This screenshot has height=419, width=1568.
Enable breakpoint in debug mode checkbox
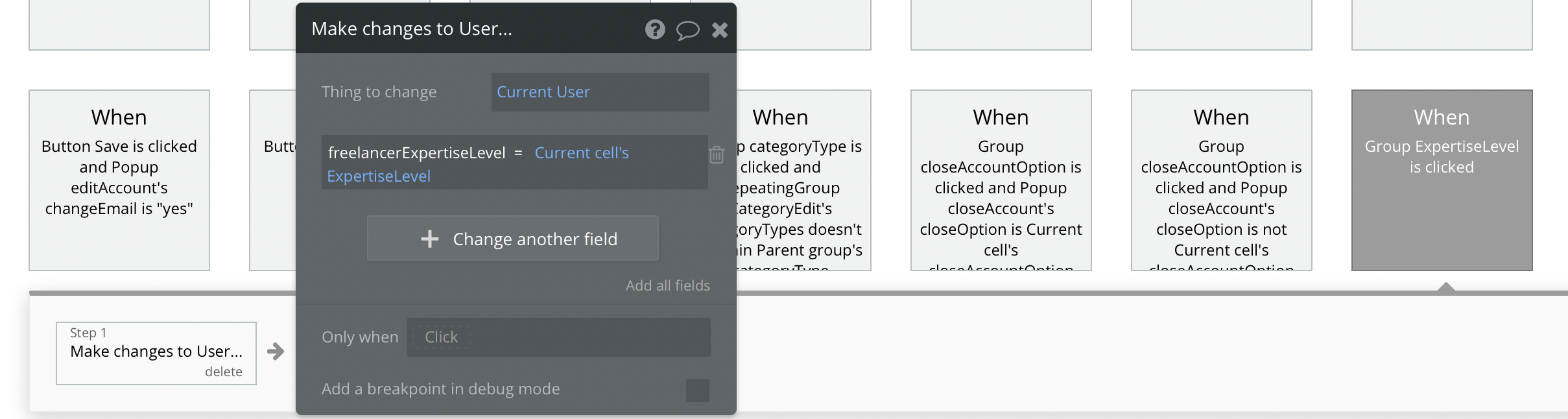(x=697, y=390)
